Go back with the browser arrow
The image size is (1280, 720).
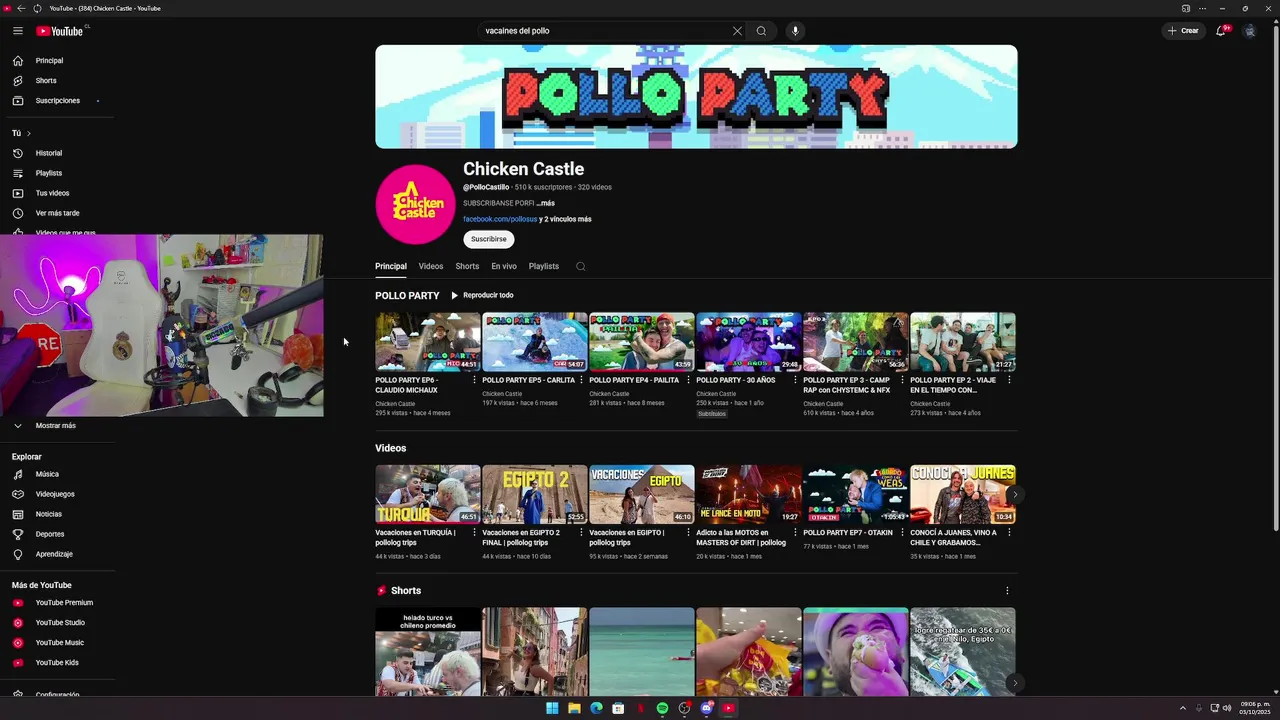(21, 8)
